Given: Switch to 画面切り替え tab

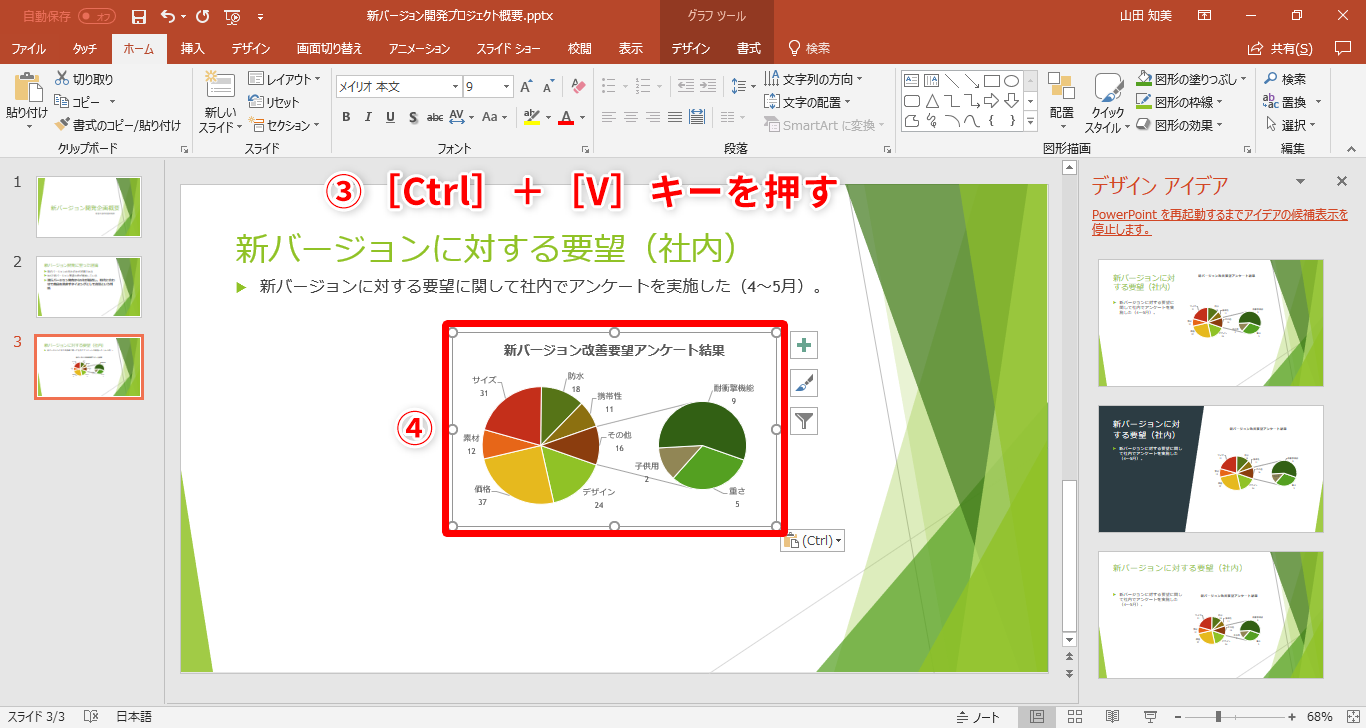Looking at the screenshot, I should (330, 48).
